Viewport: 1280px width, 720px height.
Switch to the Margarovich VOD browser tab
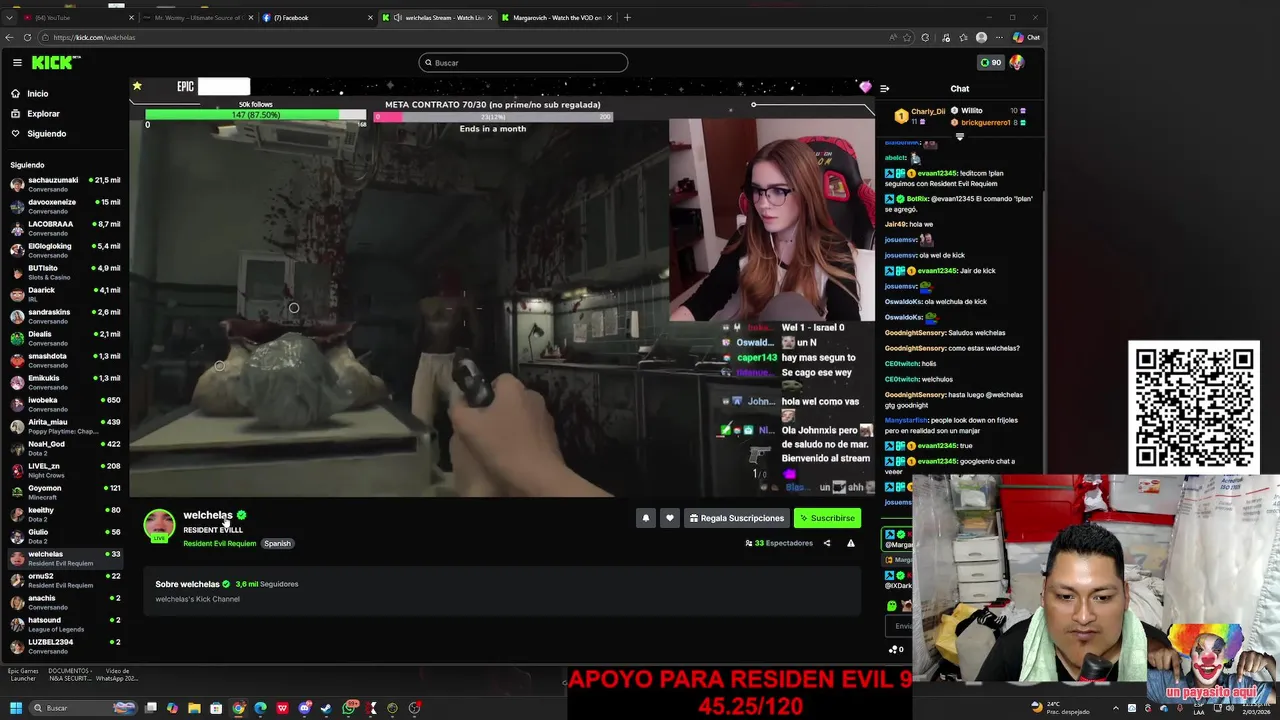click(x=556, y=17)
